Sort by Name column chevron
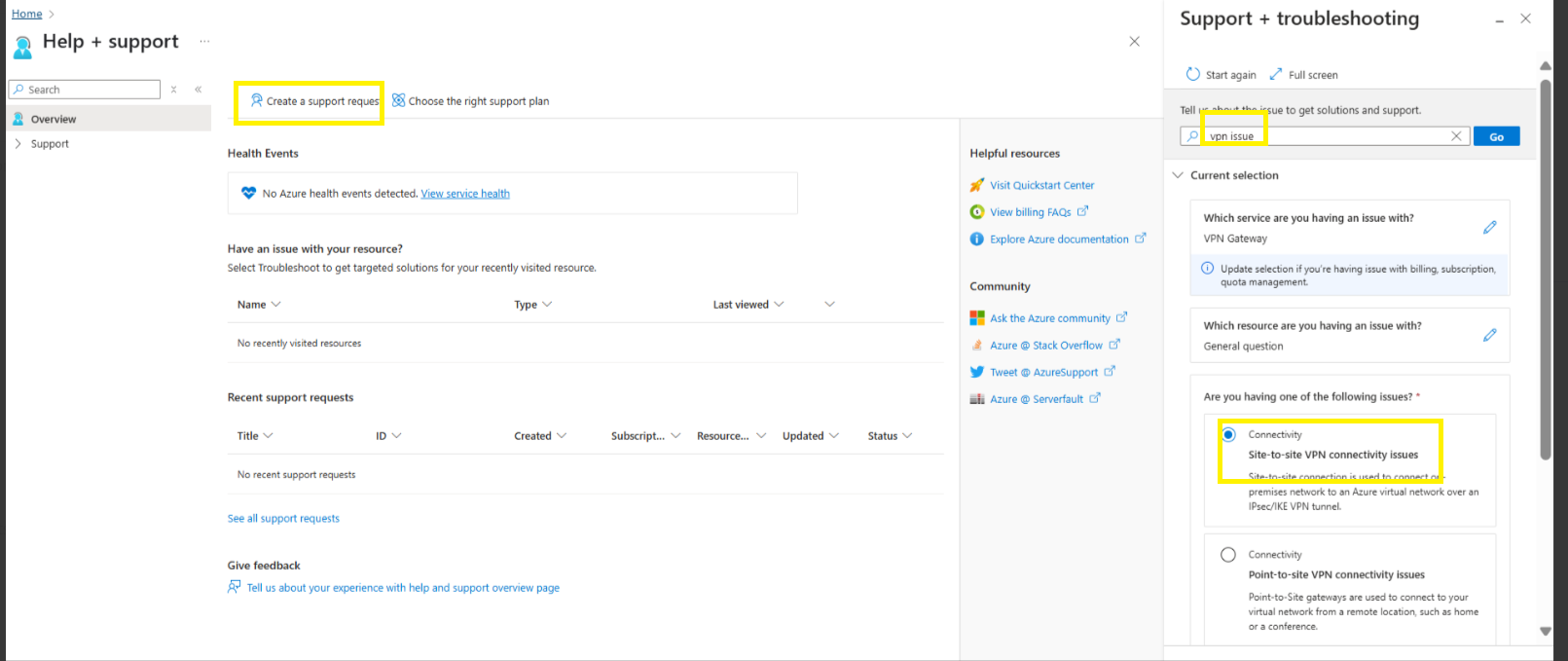The height and width of the screenshot is (661, 1568). click(x=276, y=305)
